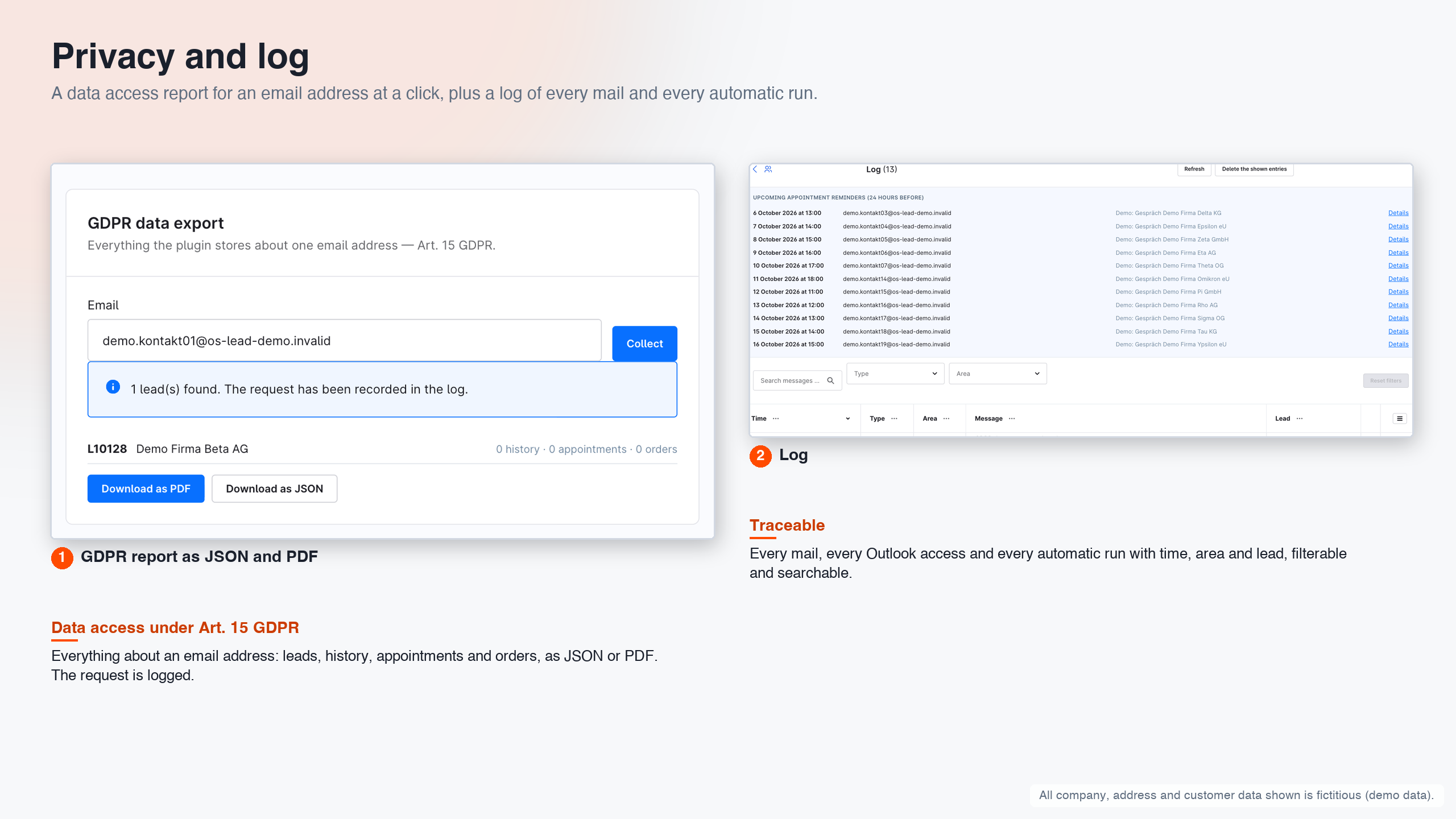Viewport: 1456px width, 819px height.
Task: Focus the Email input field
Action: pyautogui.click(x=344, y=341)
